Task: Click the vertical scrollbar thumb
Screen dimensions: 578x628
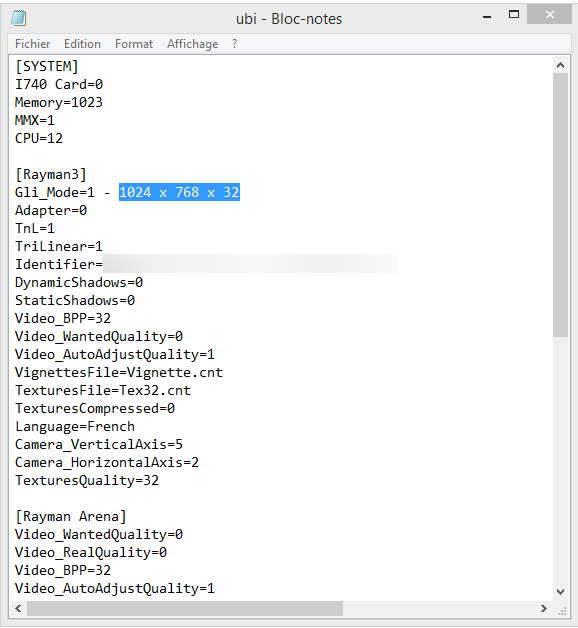Action: point(560,205)
